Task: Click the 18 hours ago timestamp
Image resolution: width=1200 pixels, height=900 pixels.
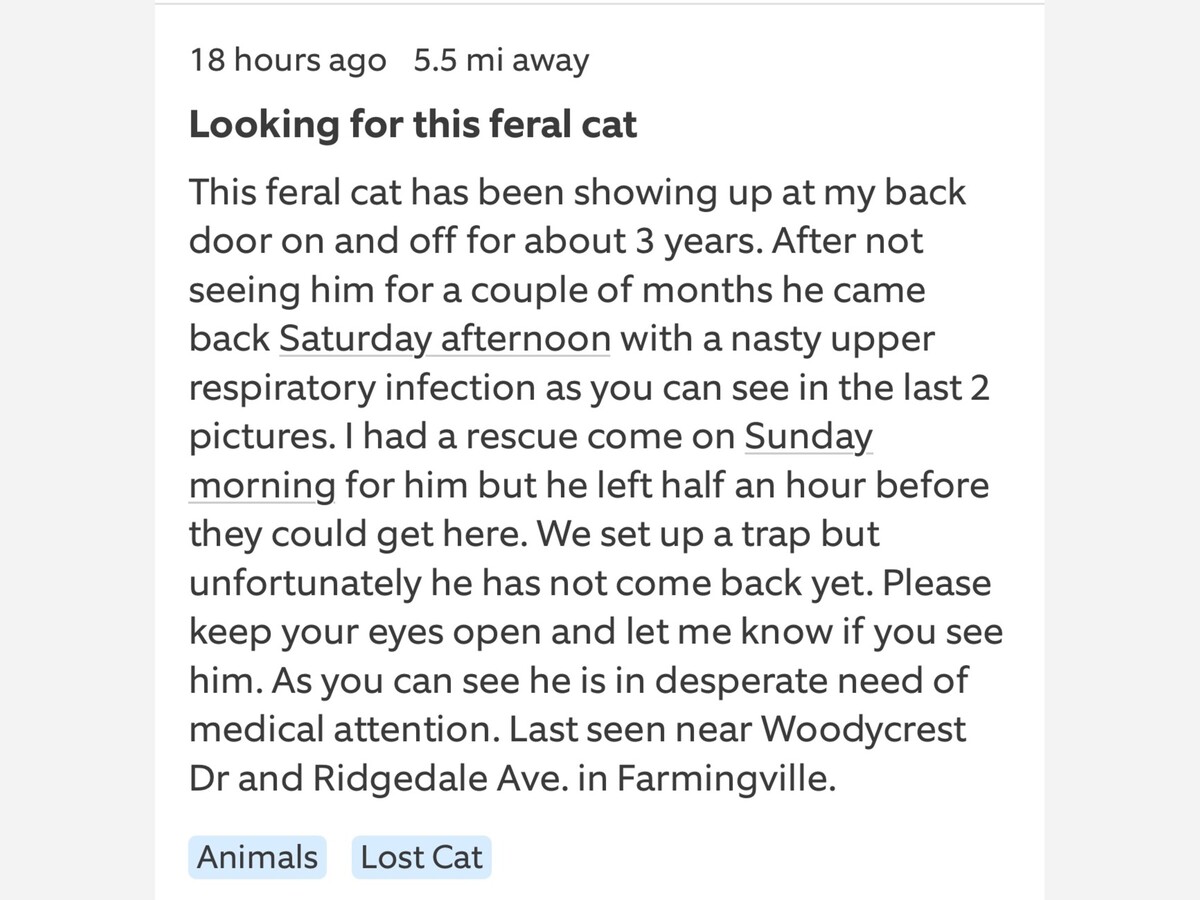Action: pyautogui.click(x=288, y=61)
